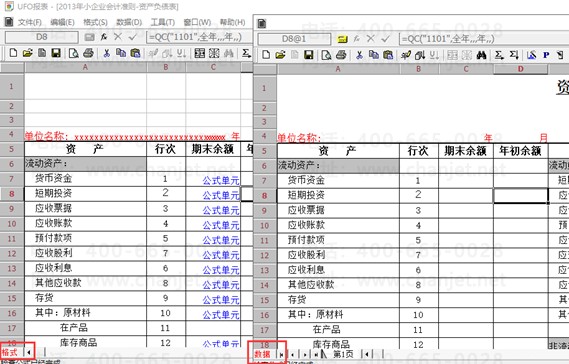Toggle the 格式 mode button at the bottom left

coord(10,352)
